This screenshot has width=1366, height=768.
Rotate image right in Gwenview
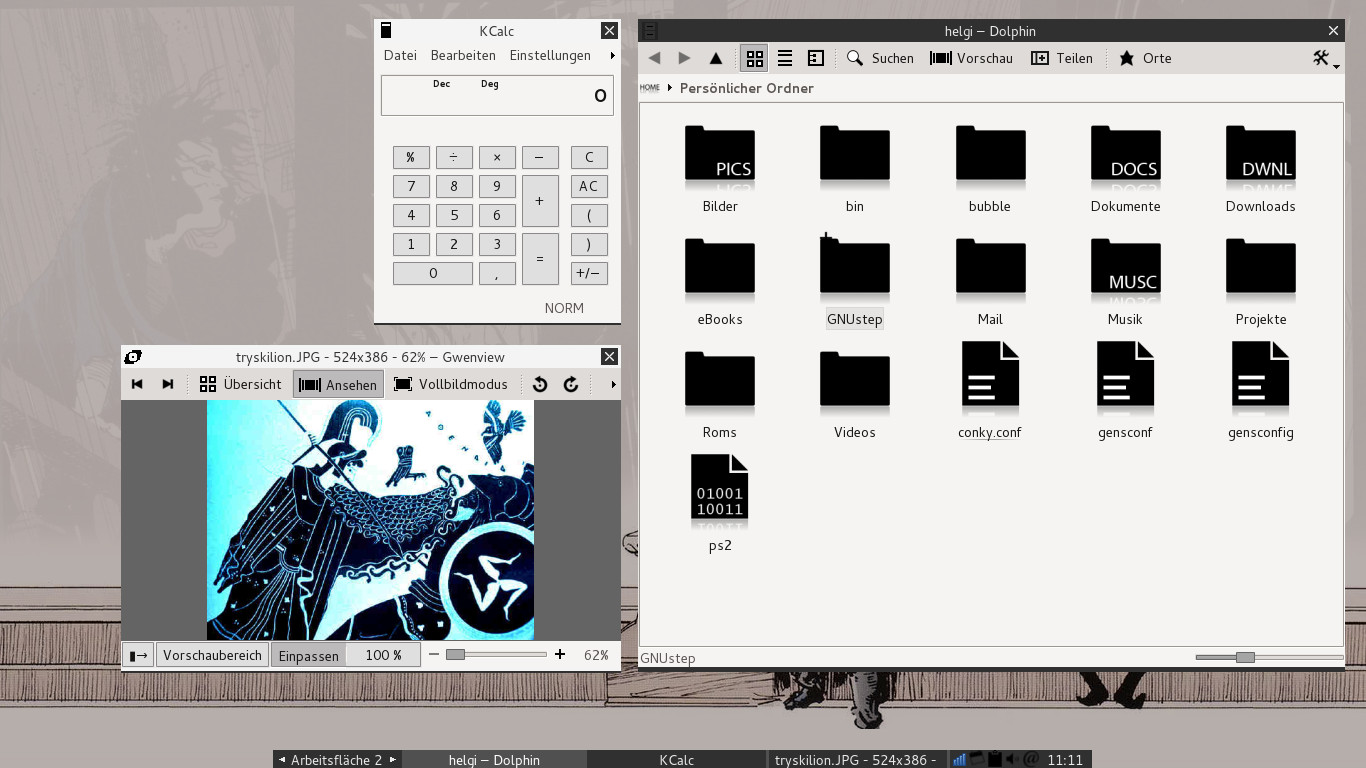pyautogui.click(x=571, y=384)
